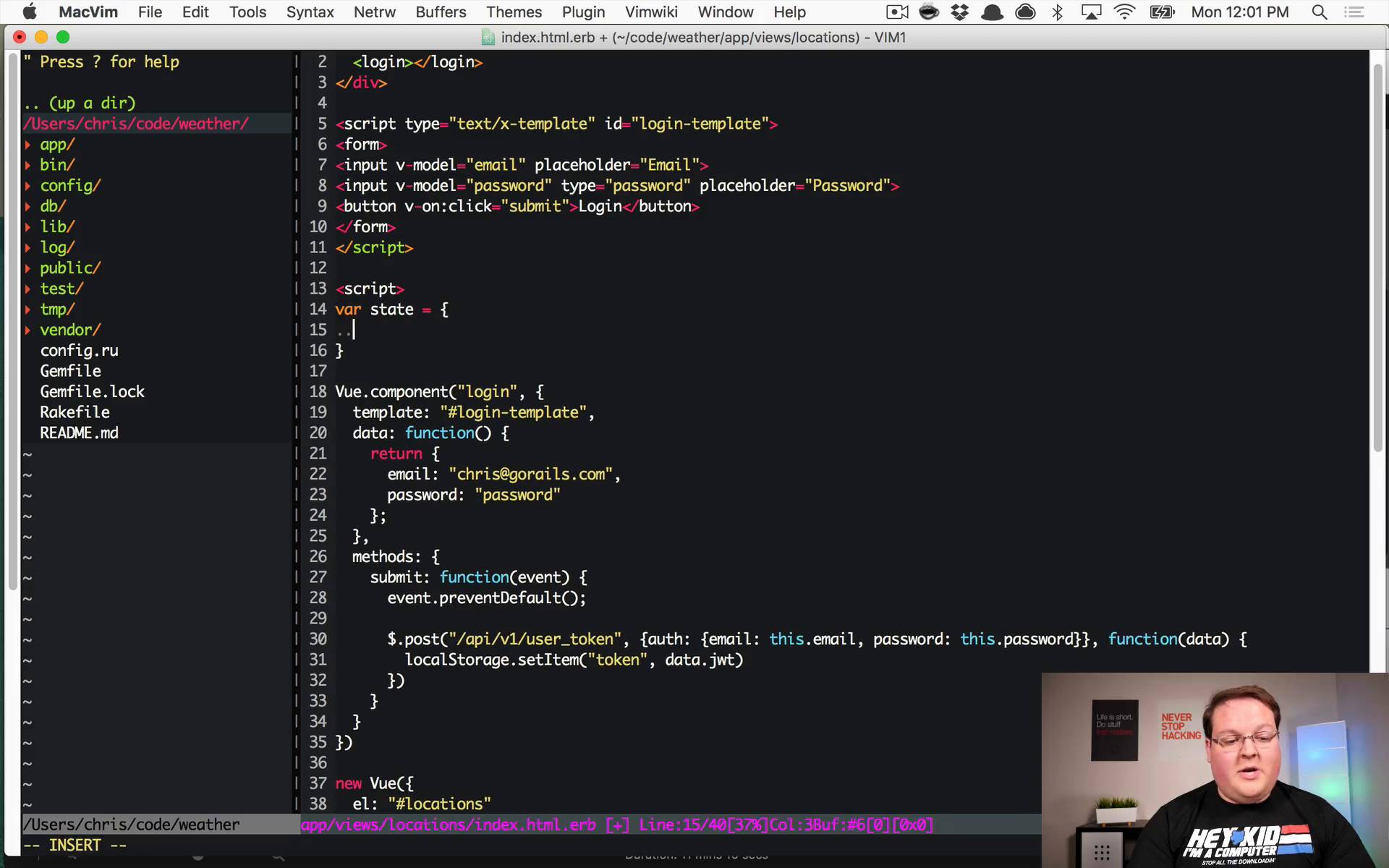
Task: Open the Buffers menu
Action: pyautogui.click(x=441, y=12)
